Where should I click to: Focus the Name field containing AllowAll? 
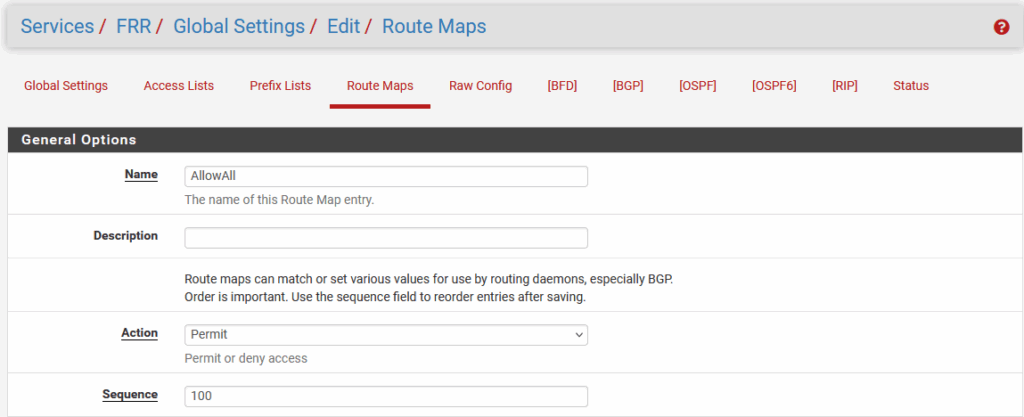click(386, 176)
